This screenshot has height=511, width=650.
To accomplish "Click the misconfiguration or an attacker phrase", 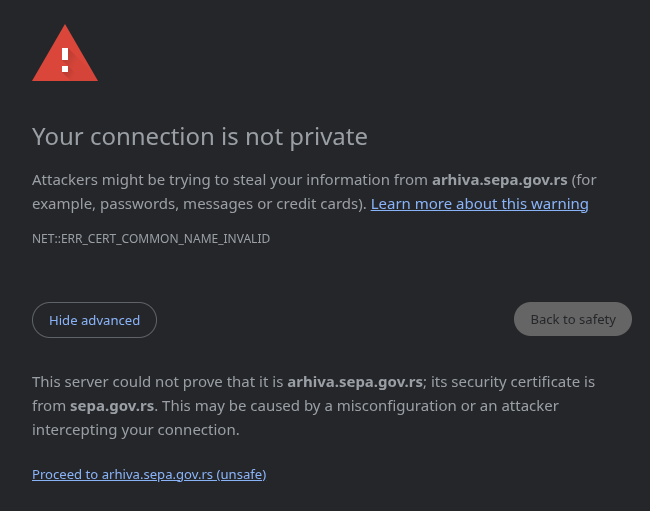I will pos(448,406).
